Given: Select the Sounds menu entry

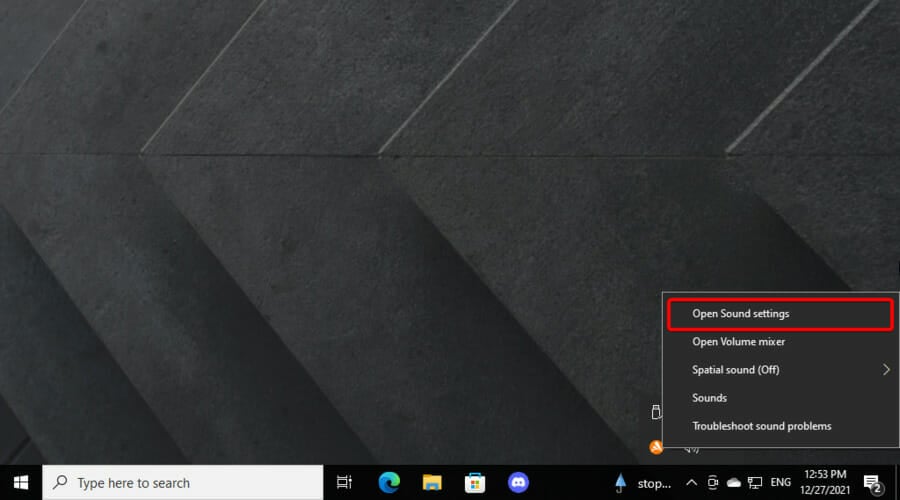Looking at the screenshot, I should [x=780, y=398].
